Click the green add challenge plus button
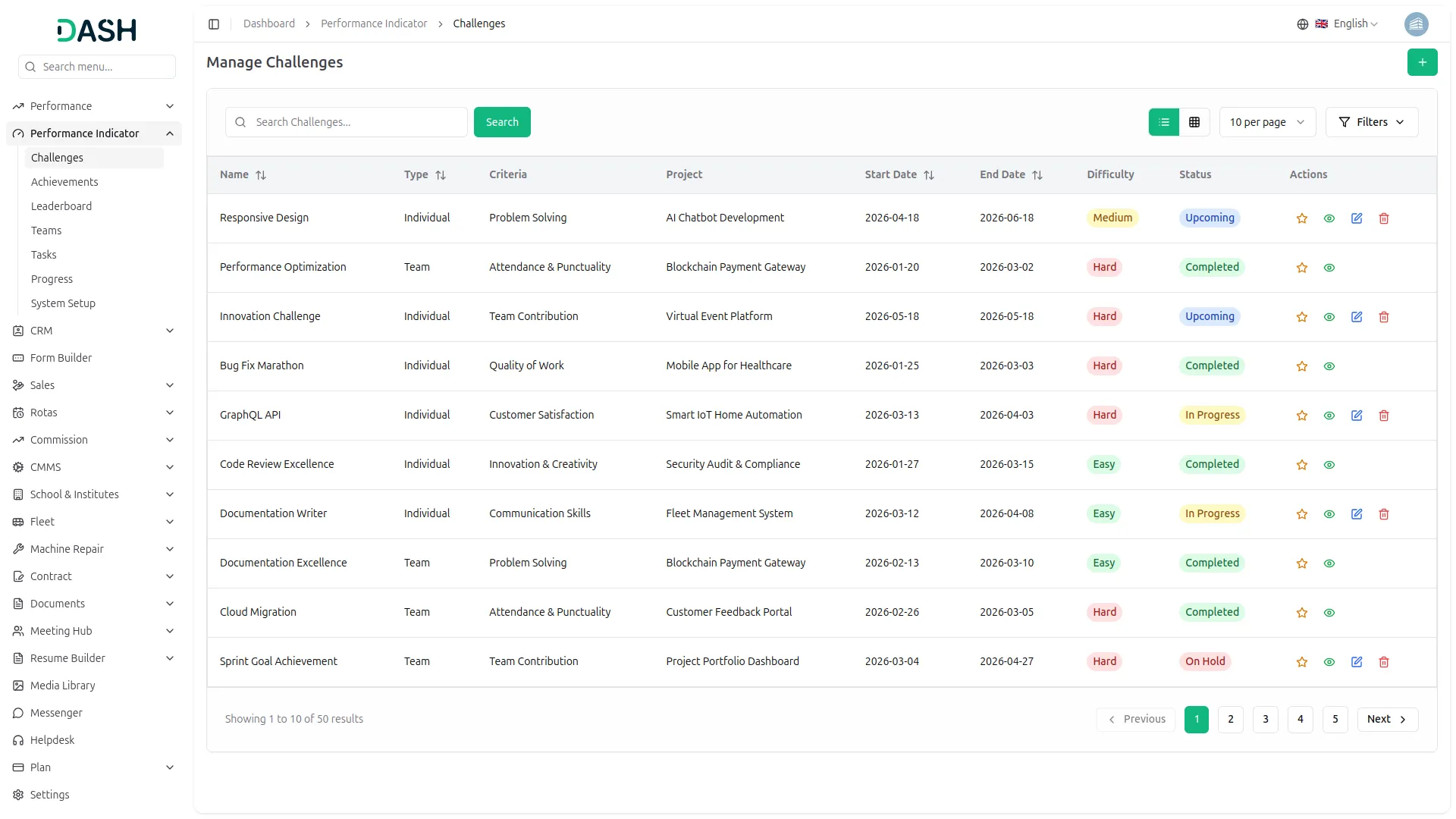Image resolution: width=1456 pixels, height=819 pixels. [1422, 62]
